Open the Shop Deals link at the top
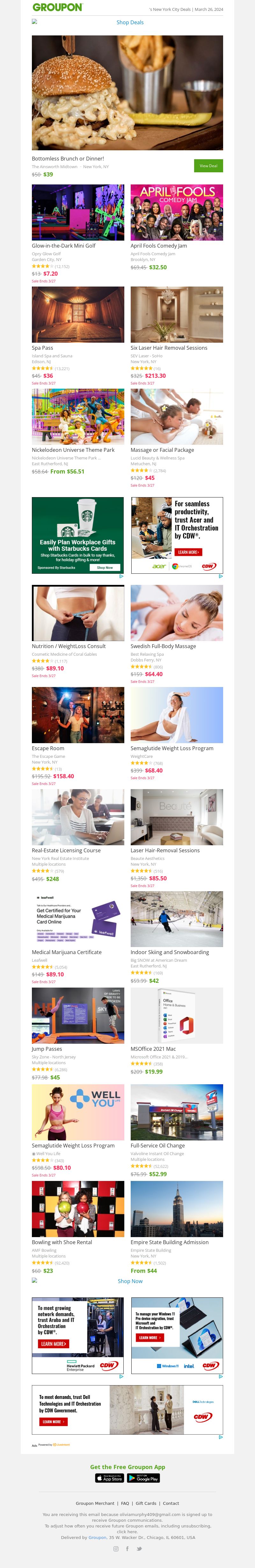255x1568 pixels. (x=130, y=23)
